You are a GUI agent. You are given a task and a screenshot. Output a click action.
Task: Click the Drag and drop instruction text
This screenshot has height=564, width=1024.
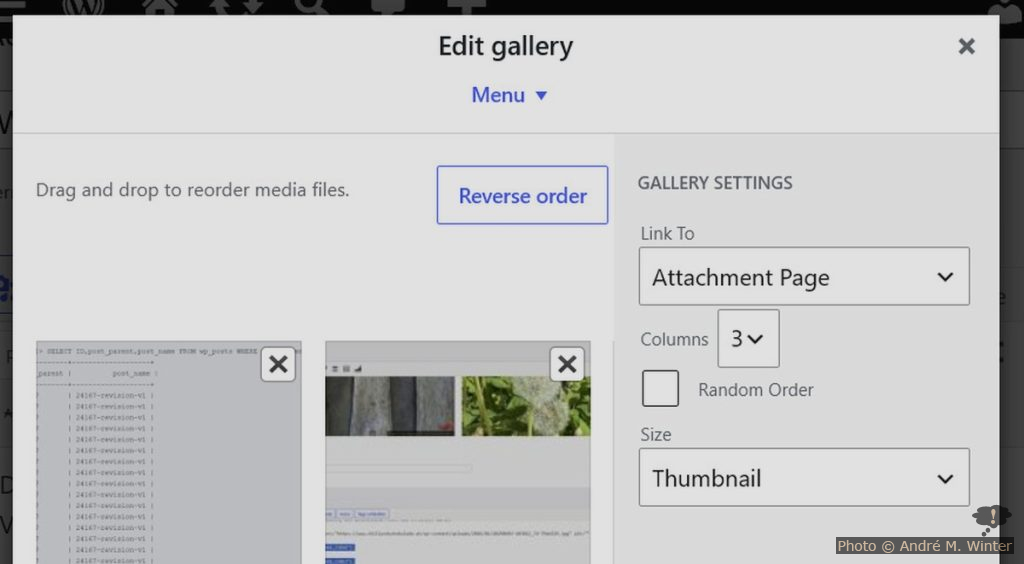click(x=193, y=190)
